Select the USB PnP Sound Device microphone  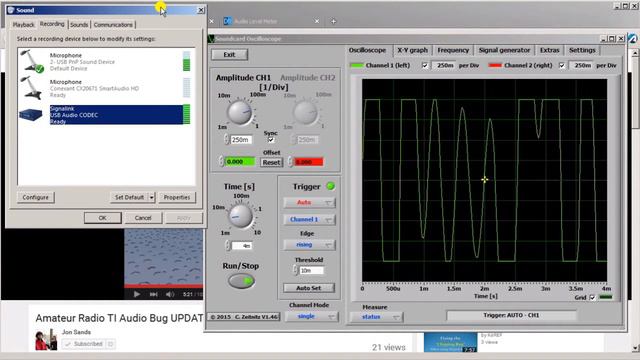(105, 62)
